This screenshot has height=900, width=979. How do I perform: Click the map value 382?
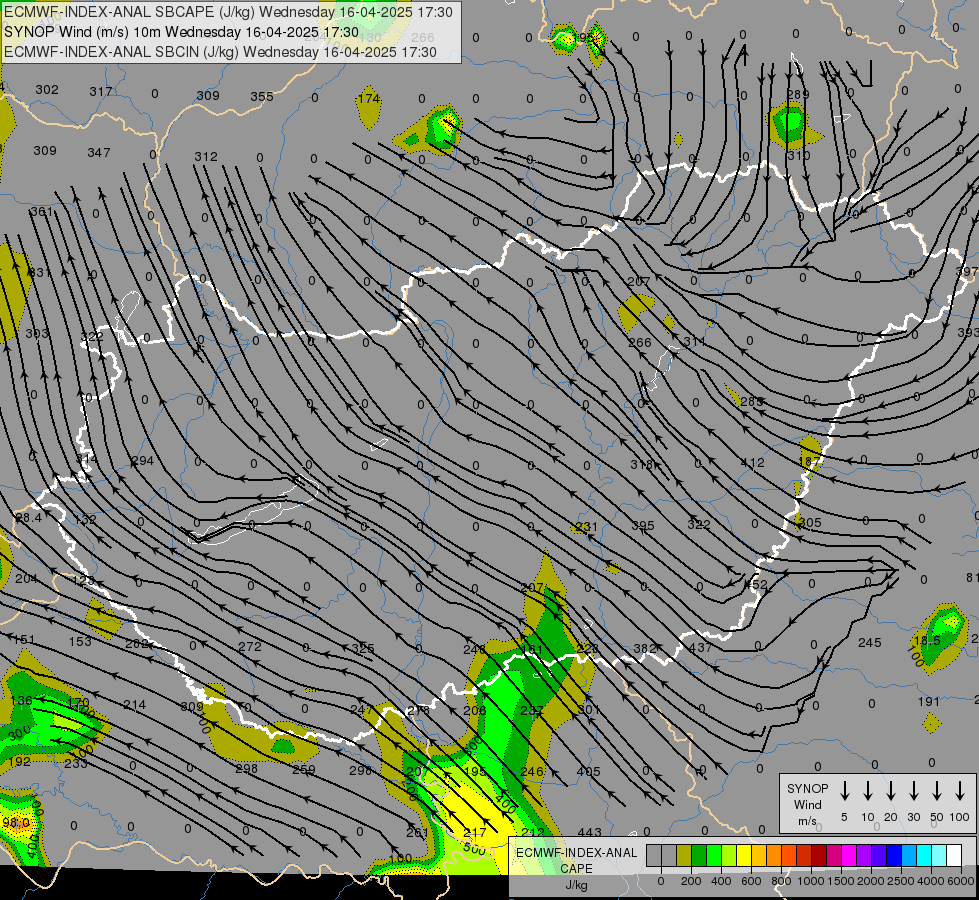click(645, 648)
